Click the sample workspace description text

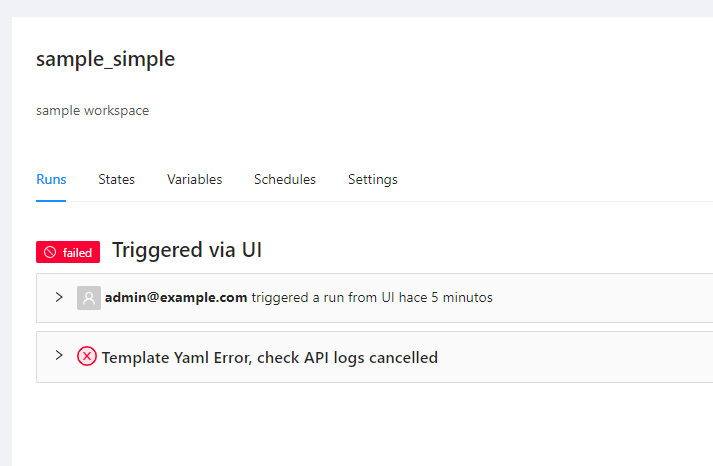(x=92, y=111)
